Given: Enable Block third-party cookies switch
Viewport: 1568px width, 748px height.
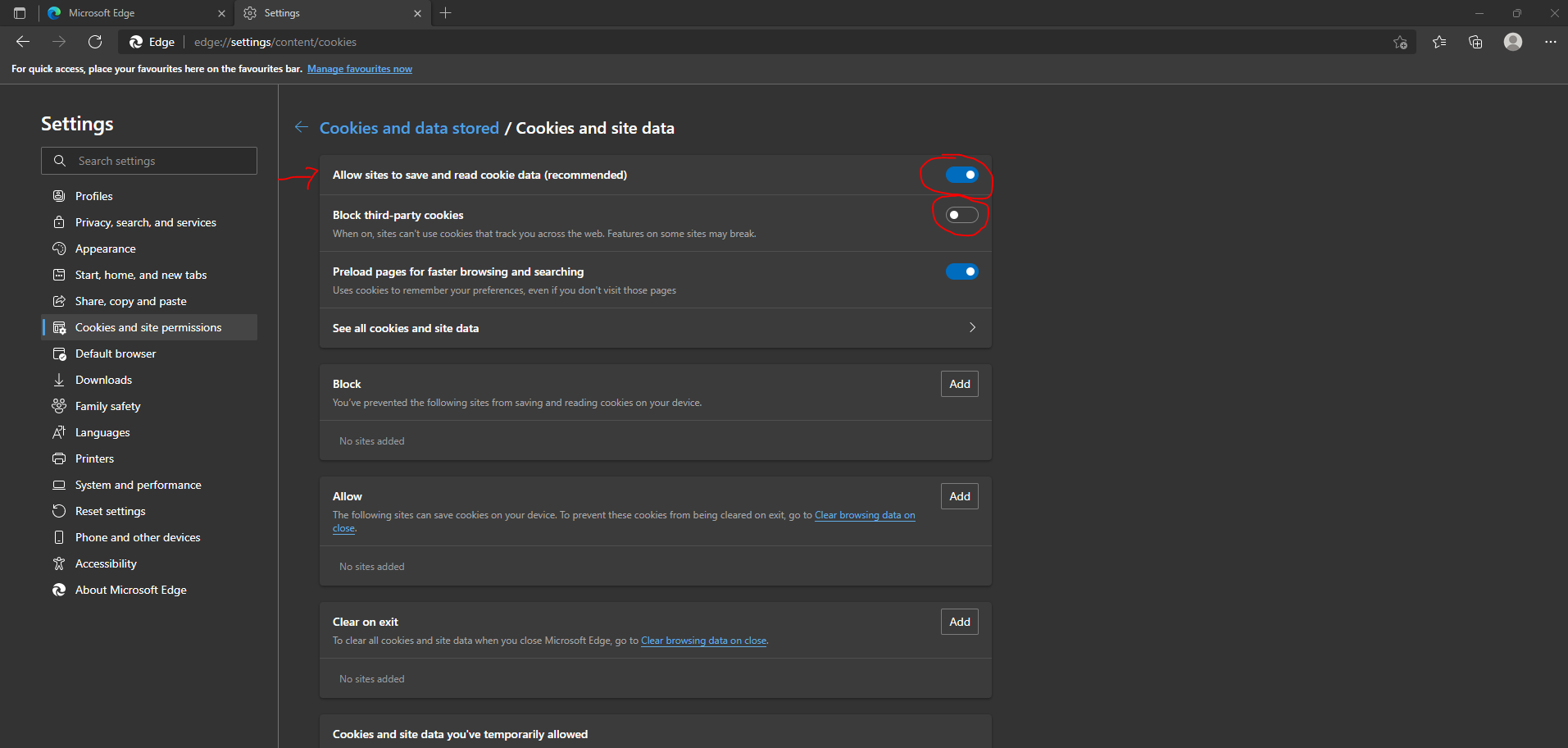Looking at the screenshot, I should pos(961,215).
